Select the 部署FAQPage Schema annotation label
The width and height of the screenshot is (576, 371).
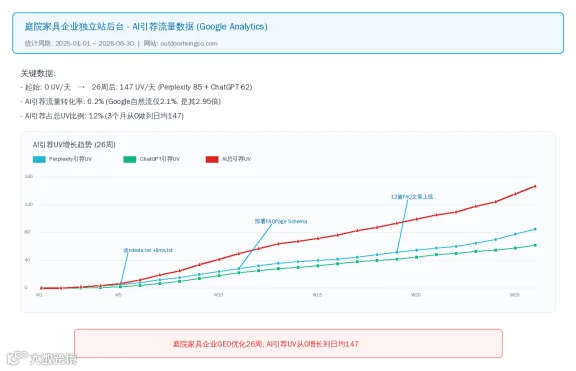pyautogui.click(x=281, y=221)
